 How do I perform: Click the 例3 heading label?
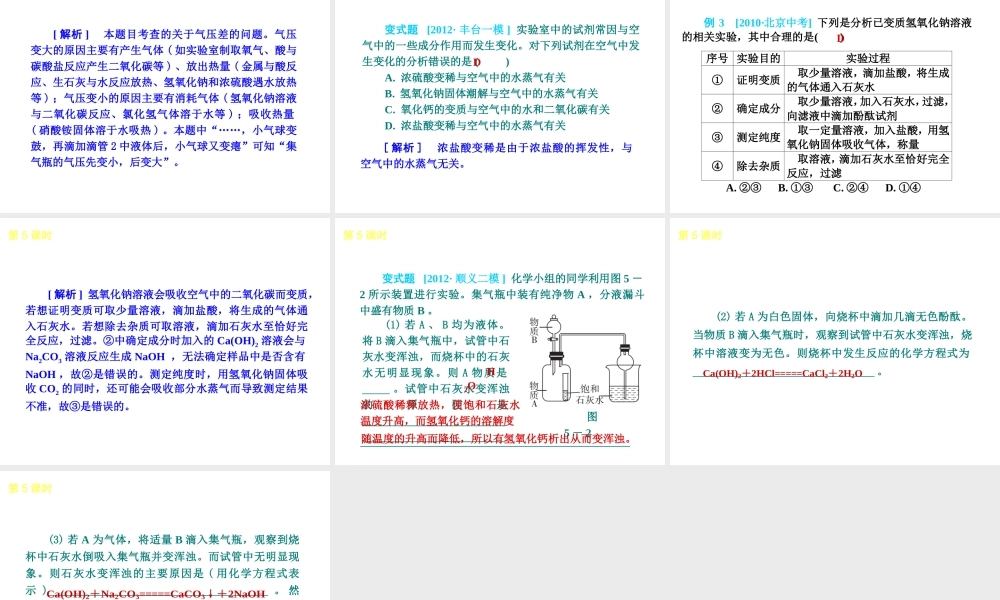714,22
